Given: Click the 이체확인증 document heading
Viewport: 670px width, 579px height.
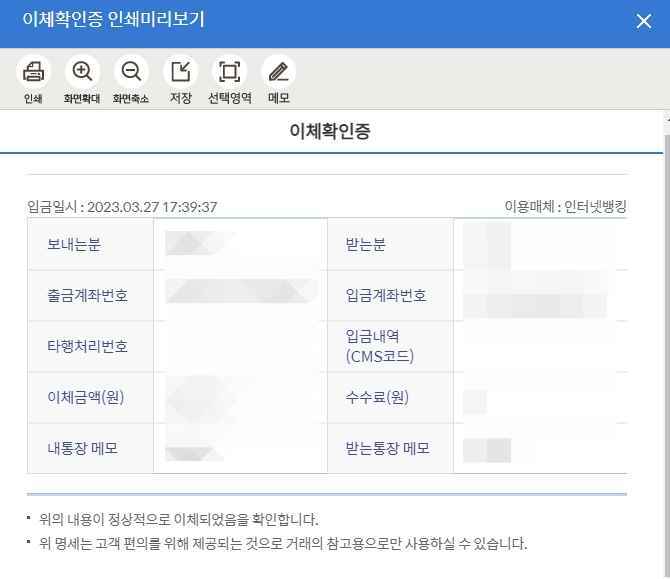Looking at the screenshot, I should click(329, 131).
